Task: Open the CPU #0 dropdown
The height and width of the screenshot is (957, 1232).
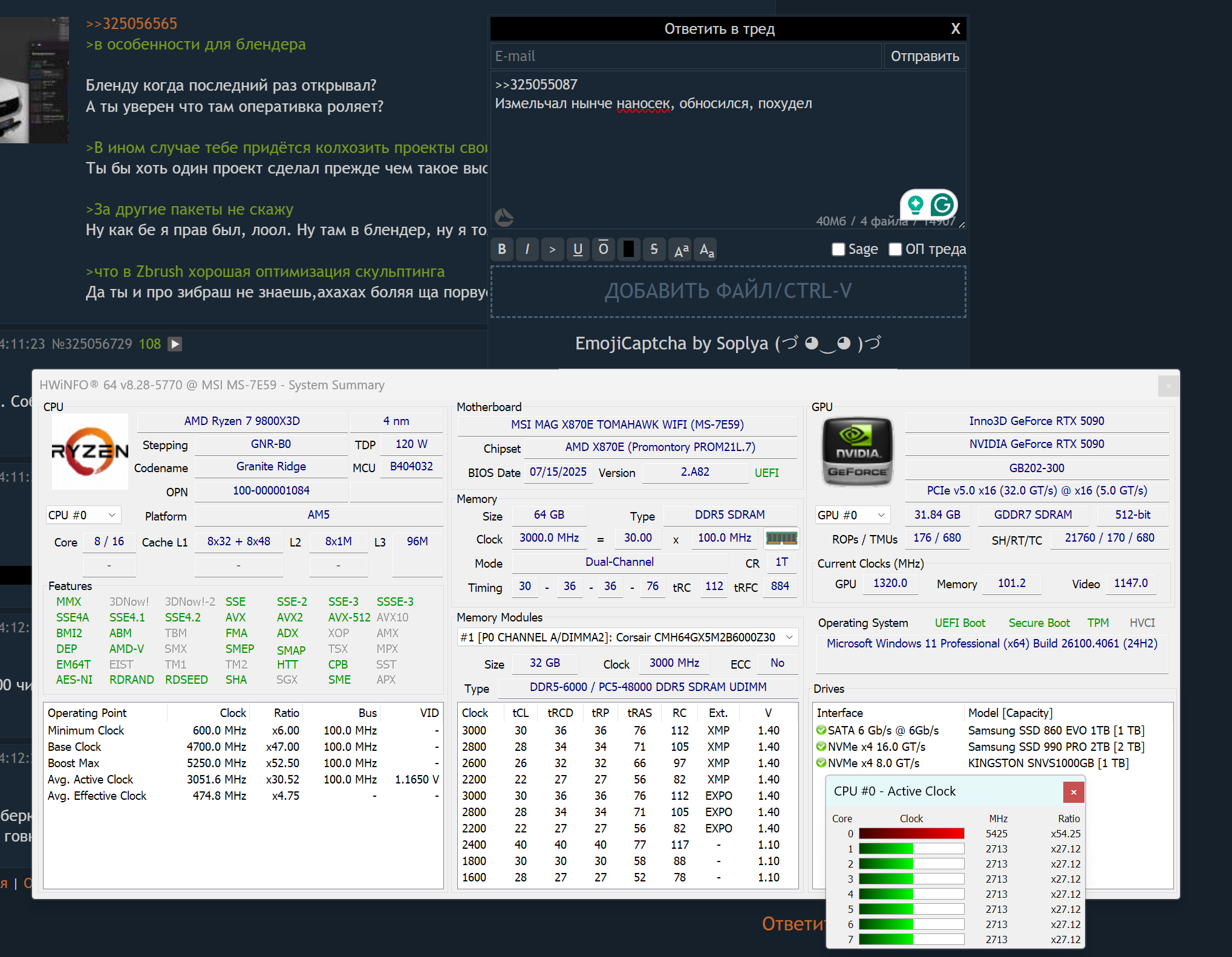Action: pyautogui.click(x=83, y=515)
